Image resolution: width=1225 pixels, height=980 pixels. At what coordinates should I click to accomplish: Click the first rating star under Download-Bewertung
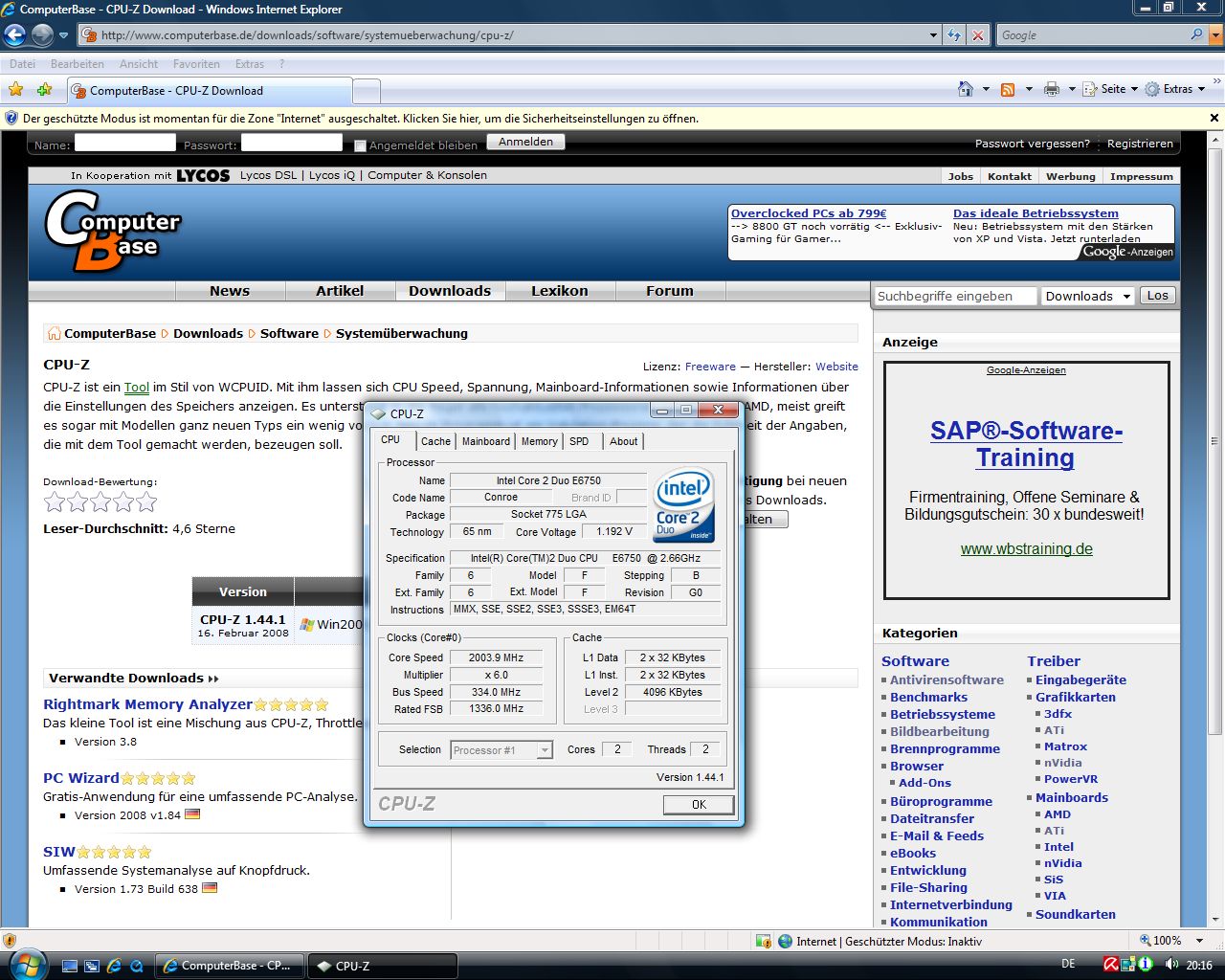tap(55, 502)
